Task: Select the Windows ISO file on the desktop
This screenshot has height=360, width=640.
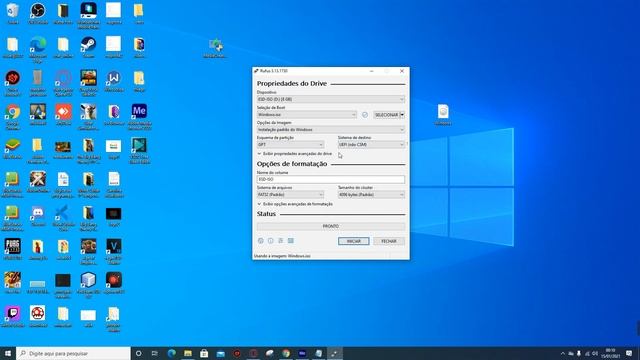Action: 443,115
